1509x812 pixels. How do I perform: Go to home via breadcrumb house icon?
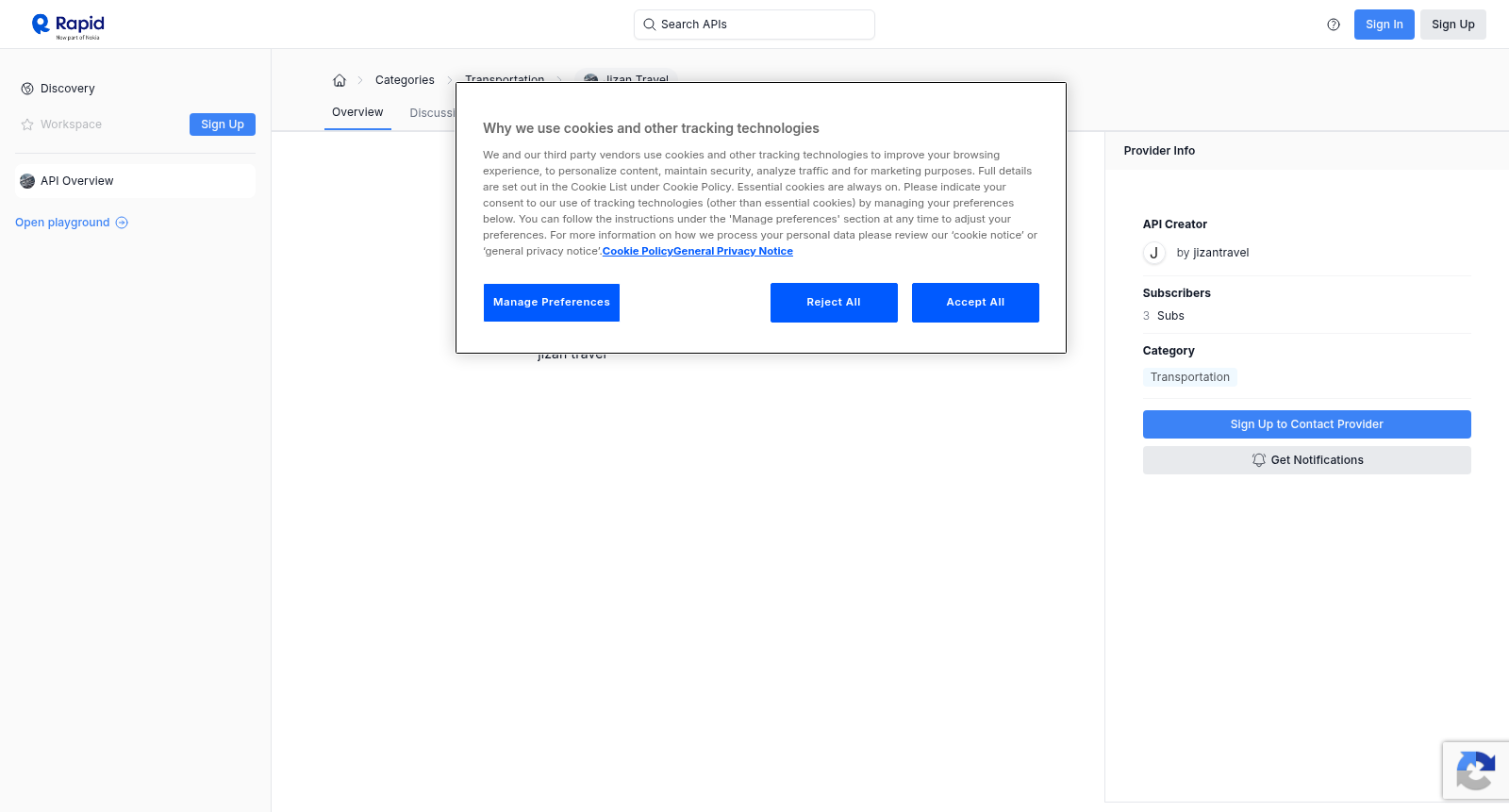tap(340, 80)
